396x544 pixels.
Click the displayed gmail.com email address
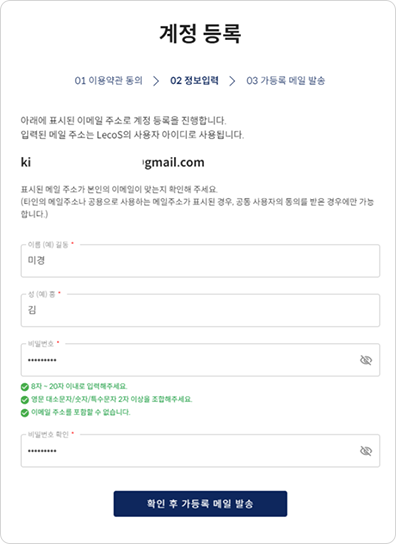click(112, 162)
